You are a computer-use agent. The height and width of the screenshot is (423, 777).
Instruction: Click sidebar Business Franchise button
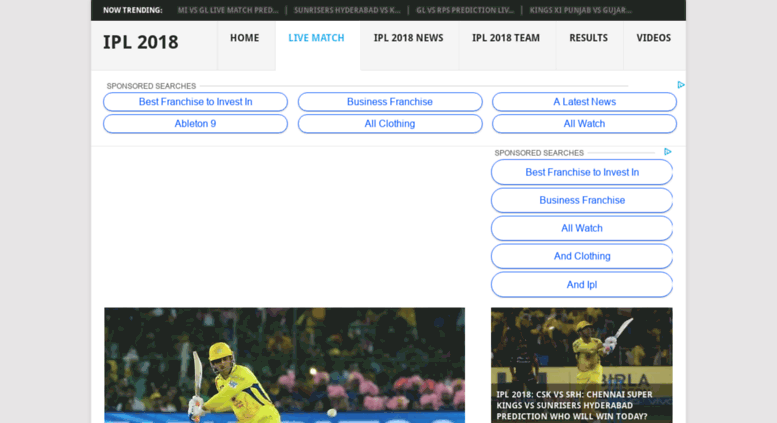coord(582,200)
